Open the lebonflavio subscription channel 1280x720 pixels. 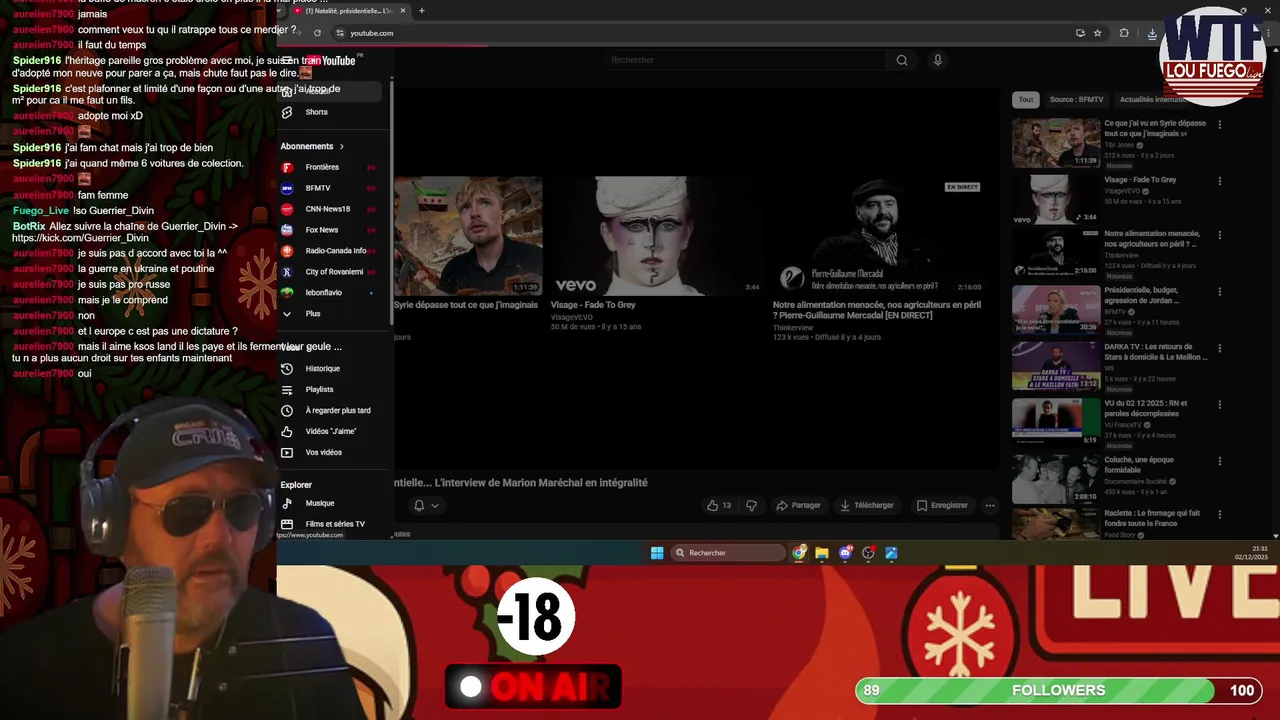(328, 293)
